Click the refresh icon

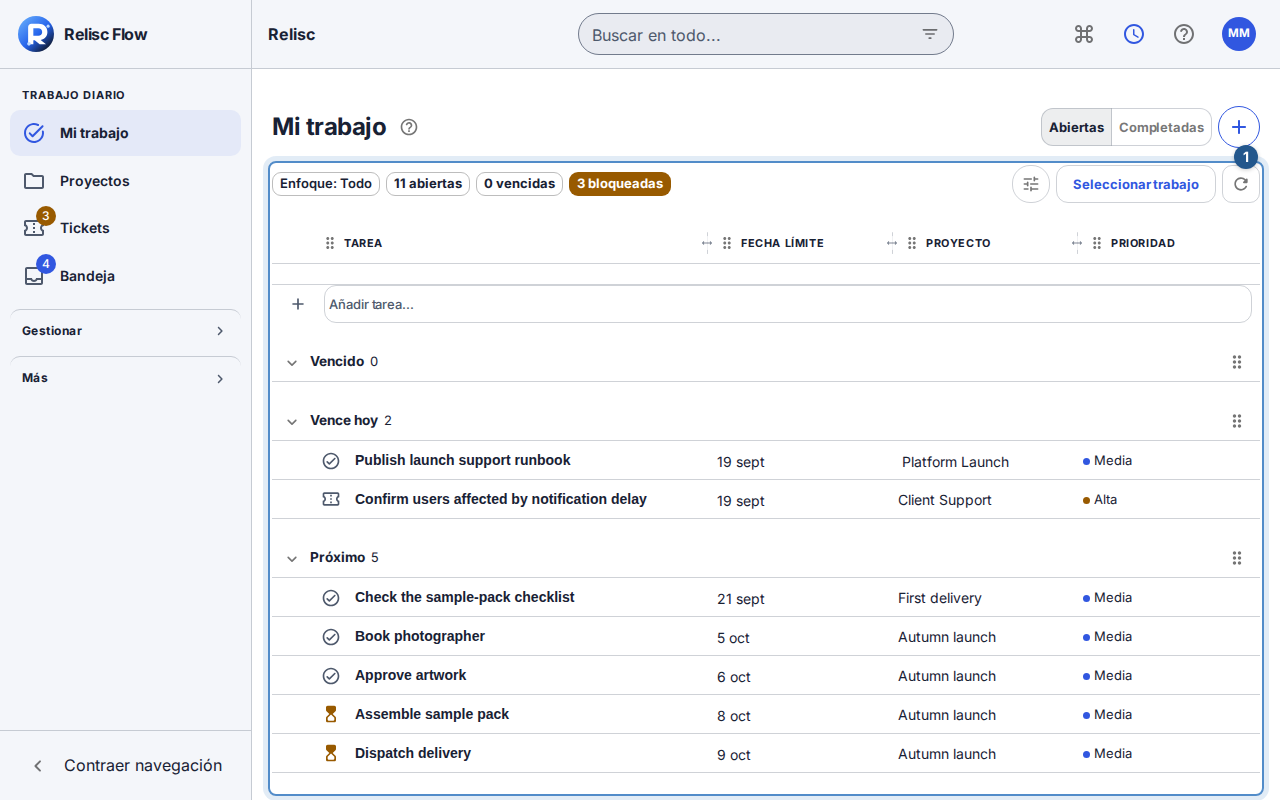pyautogui.click(x=1241, y=184)
